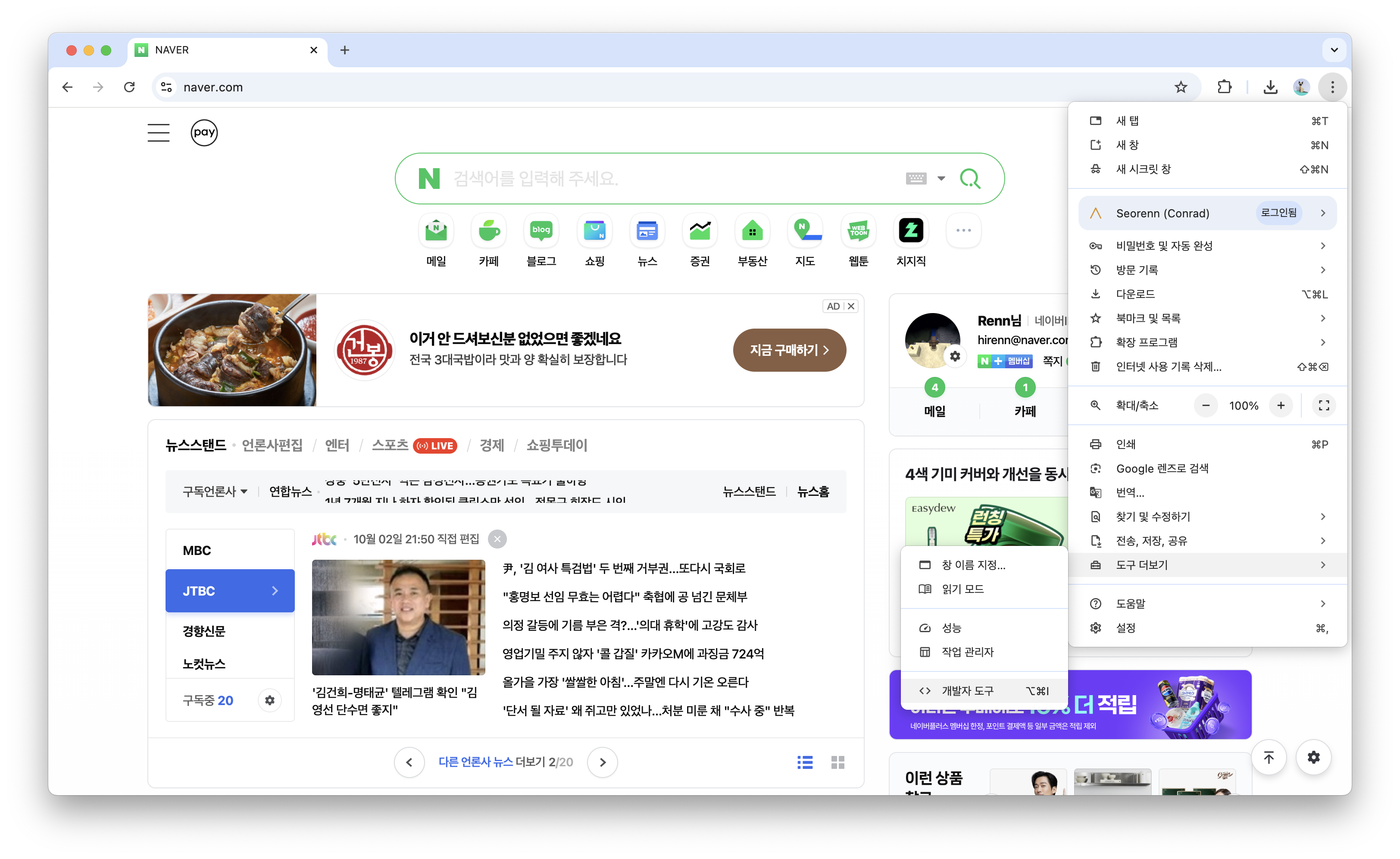
Task: Increase zoom with the plus button
Action: (x=1280, y=405)
